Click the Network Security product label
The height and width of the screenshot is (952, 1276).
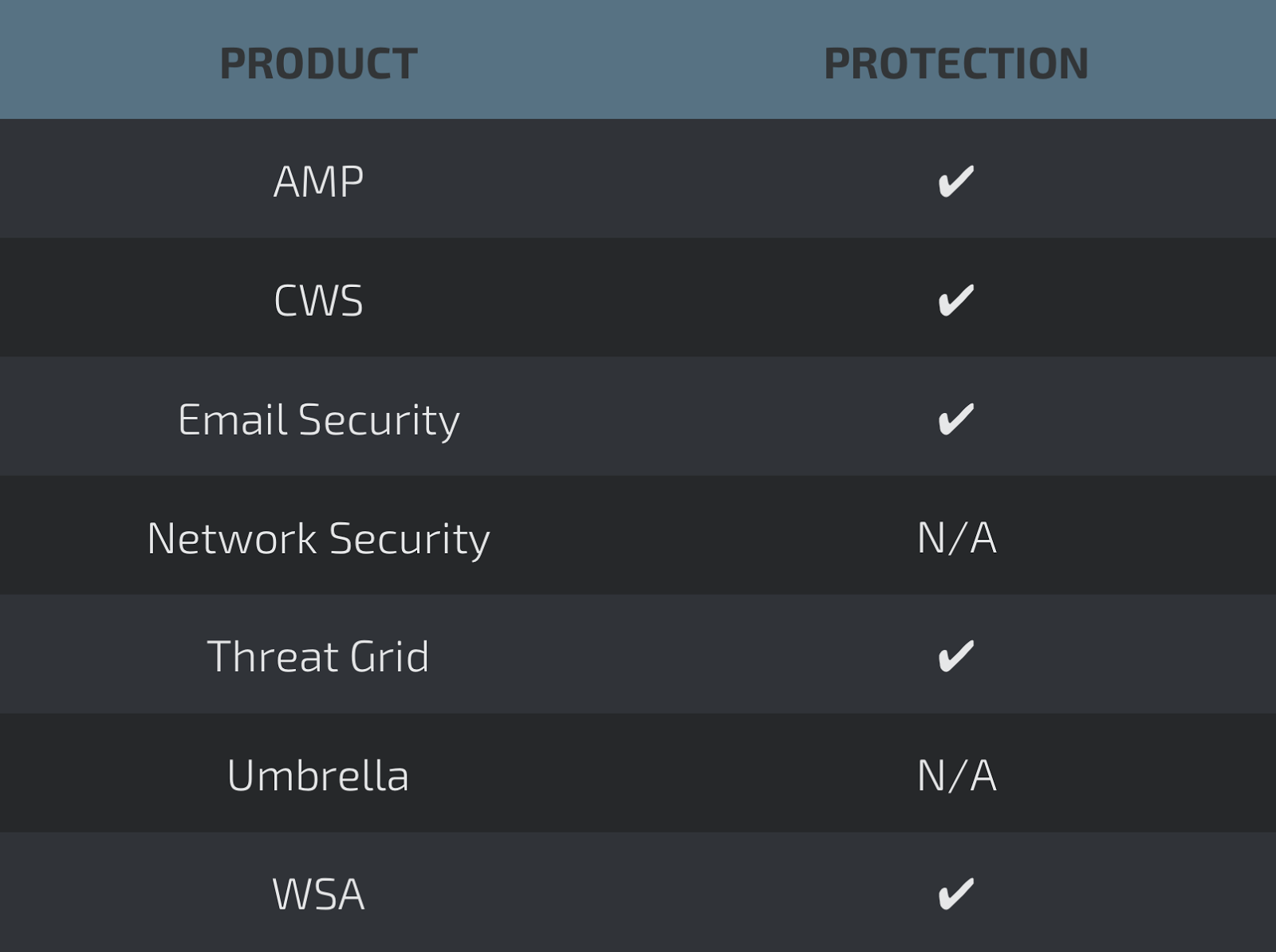click(318, 538)
